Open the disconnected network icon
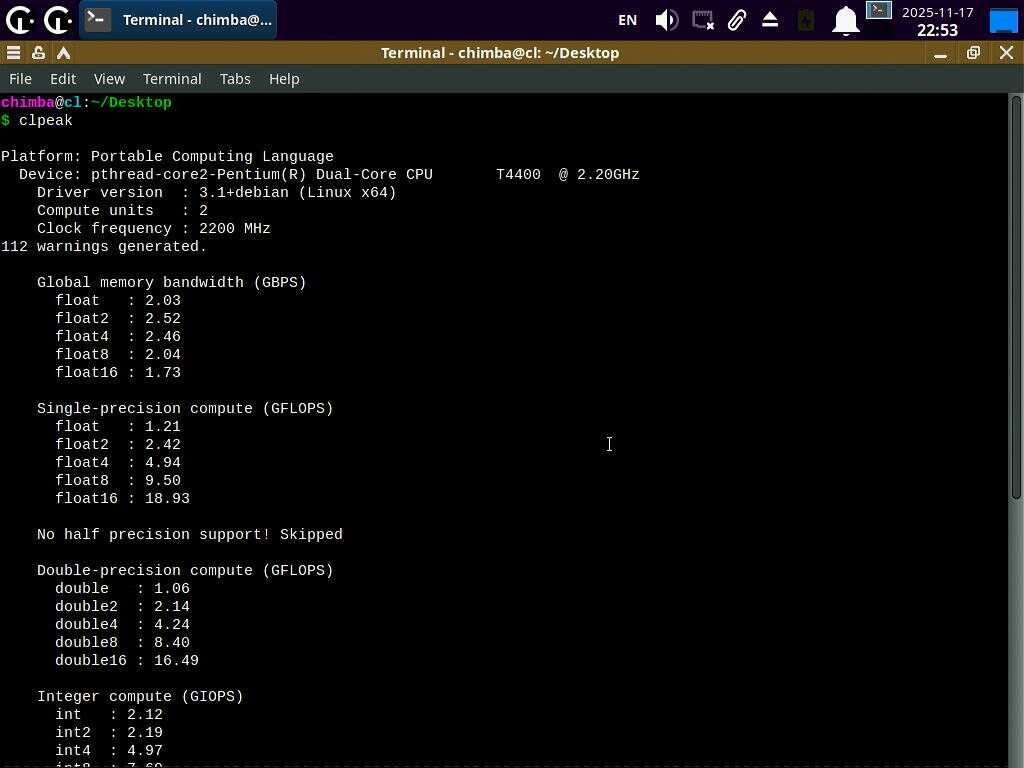1024x768 pixels. coord(703,20)
